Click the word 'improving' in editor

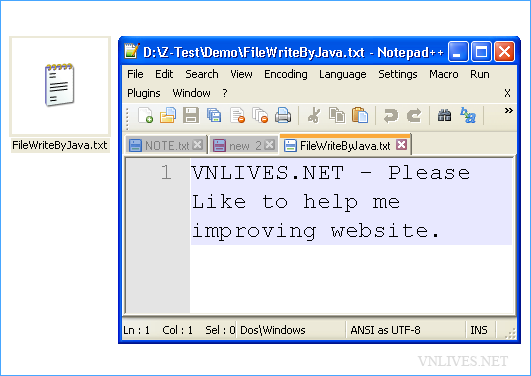(254, 232)
